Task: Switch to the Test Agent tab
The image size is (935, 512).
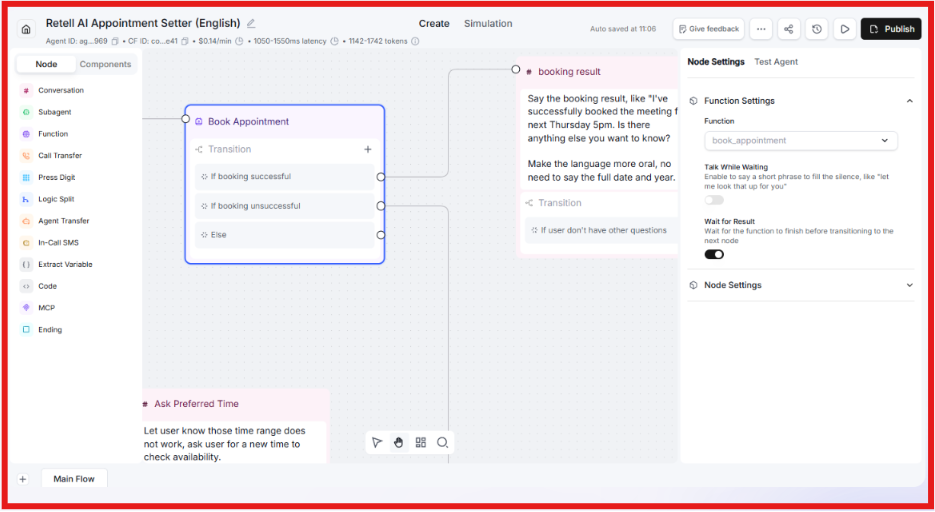Action: click(x=776, y=61)
